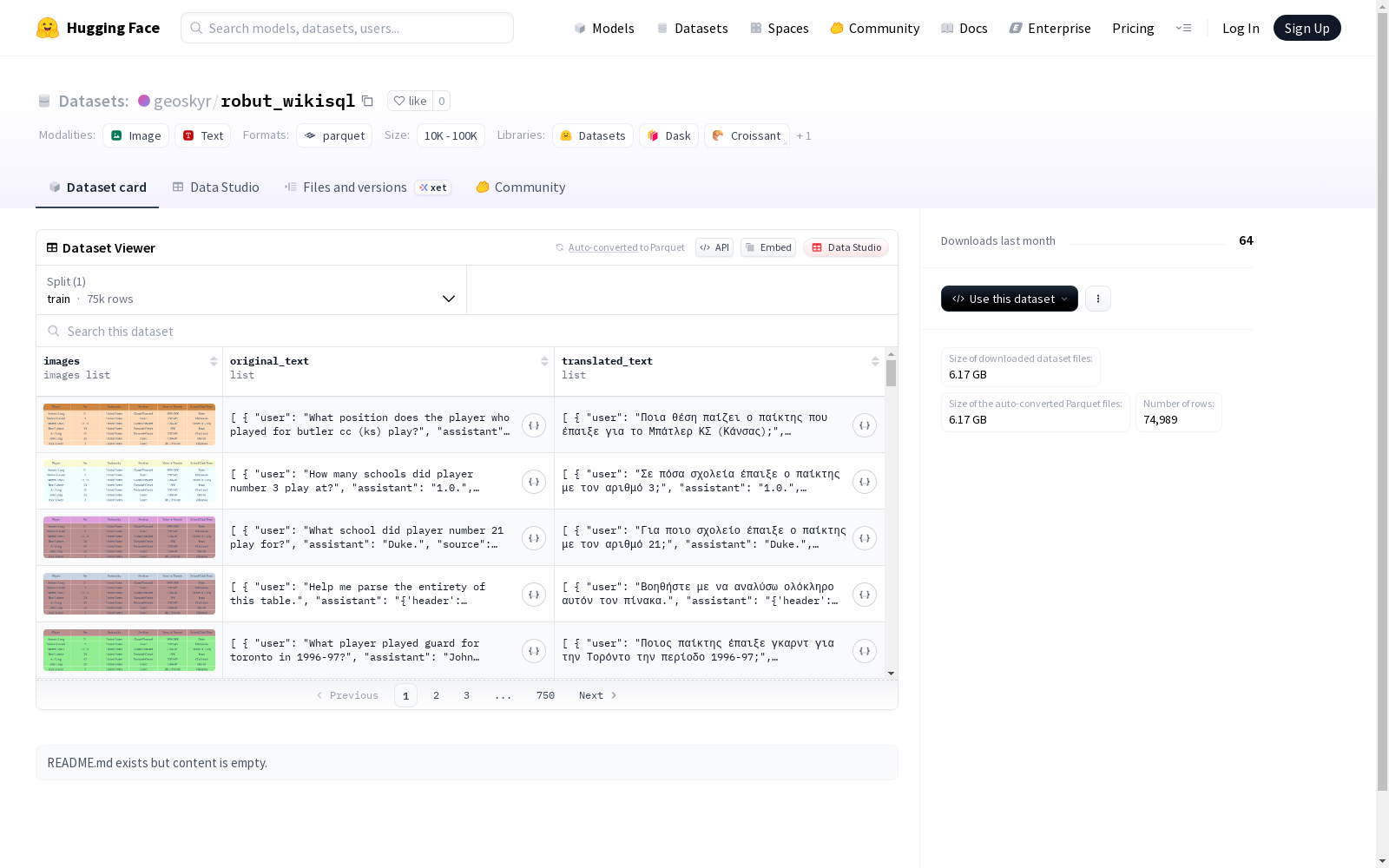Expand JSON of 'Βοηθήστε με' cell

click(x=865, y=595)
